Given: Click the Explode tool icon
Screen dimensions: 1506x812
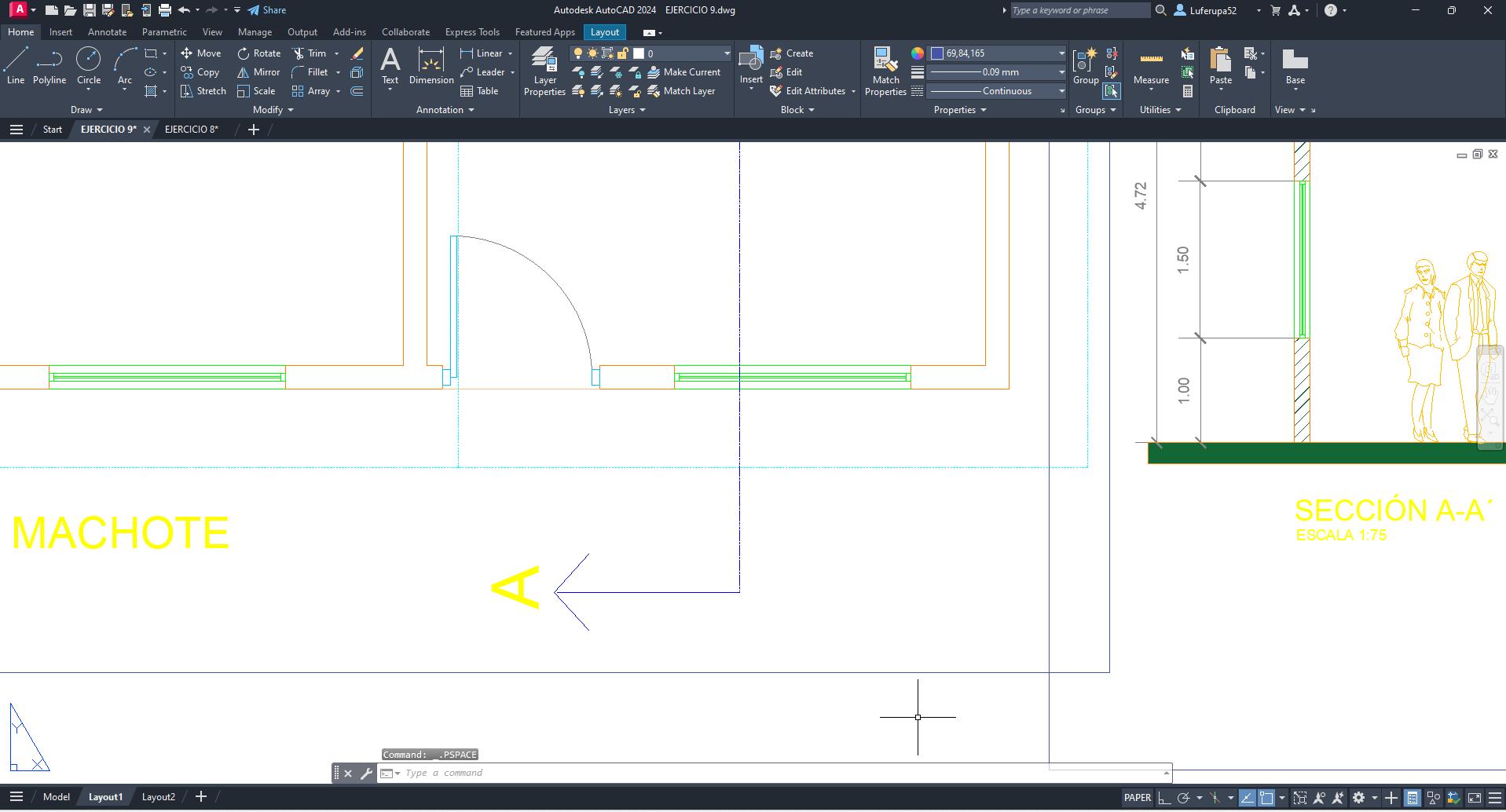Looking at the screenshot, I should coord(357,72).
